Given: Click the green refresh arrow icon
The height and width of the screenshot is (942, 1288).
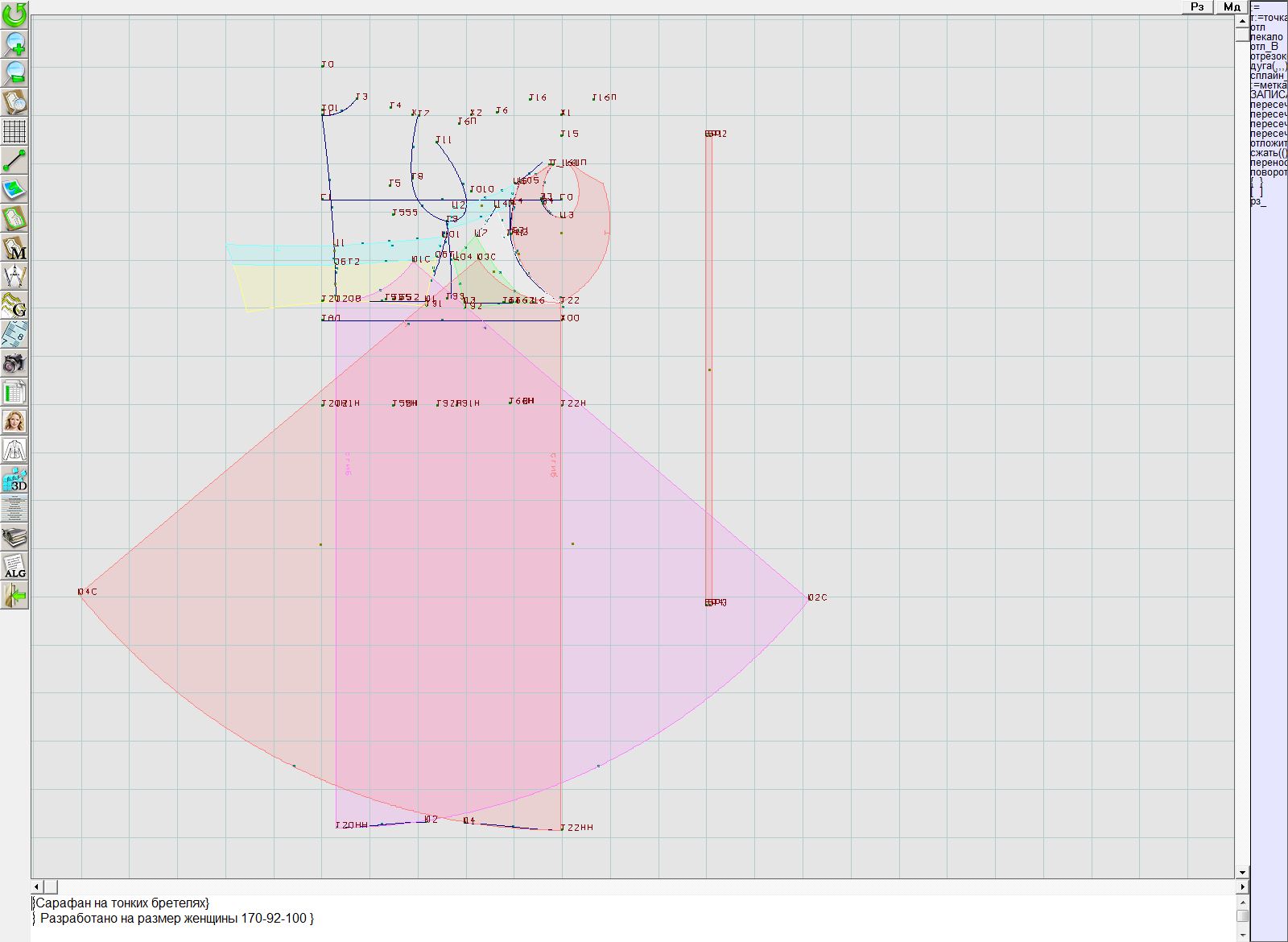Looking at the screenshot, I should point(14,14).
